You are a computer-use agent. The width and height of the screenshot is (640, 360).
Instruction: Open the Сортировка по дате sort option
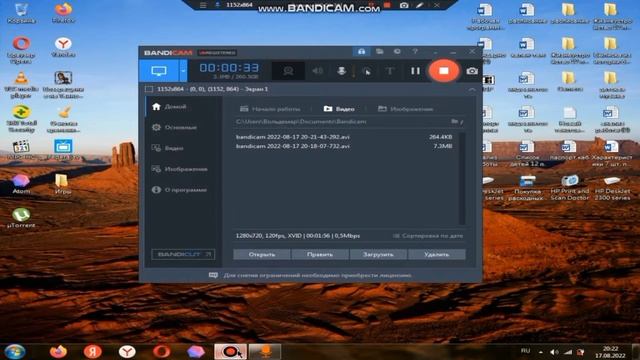point(428,236)
